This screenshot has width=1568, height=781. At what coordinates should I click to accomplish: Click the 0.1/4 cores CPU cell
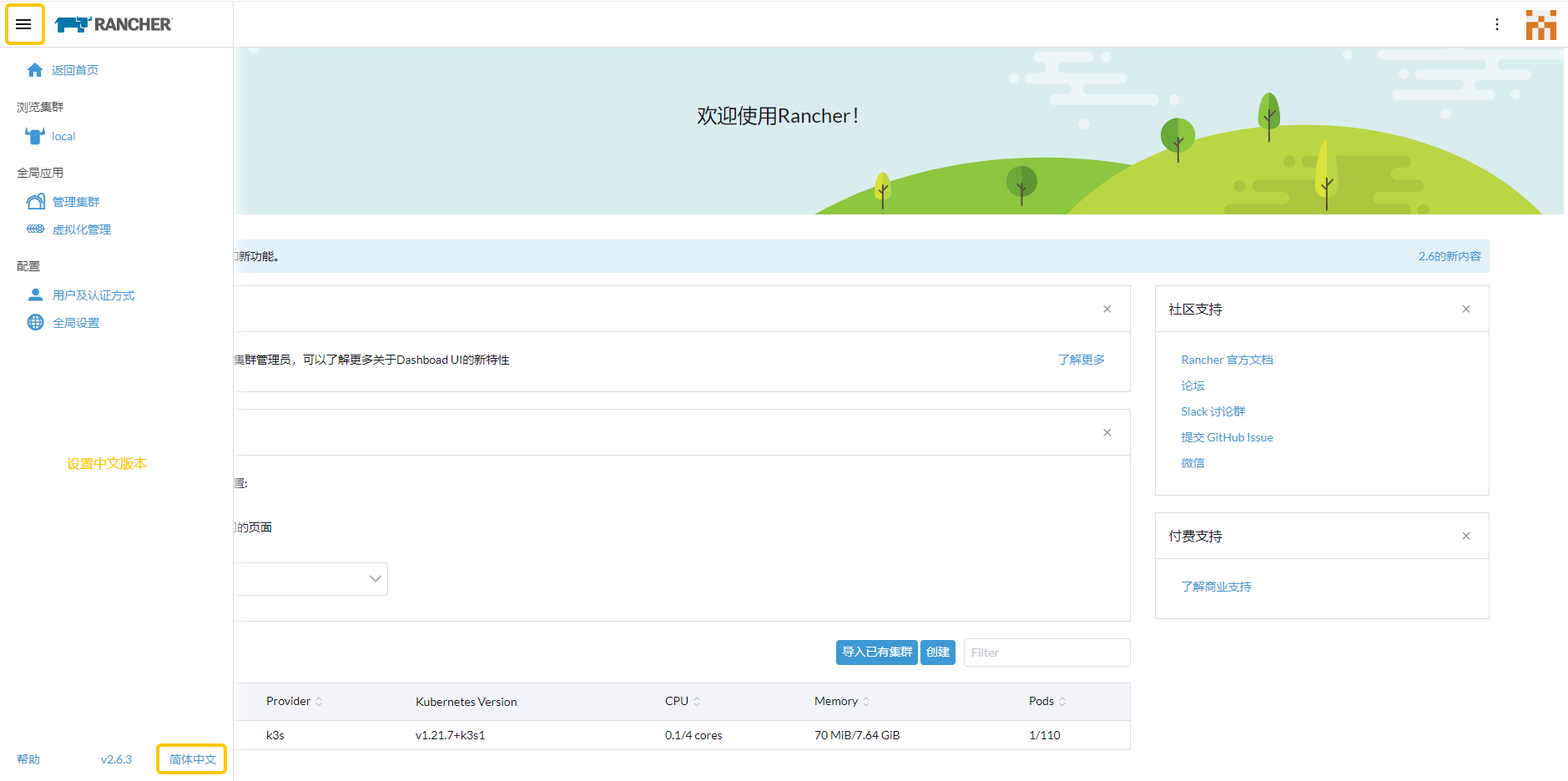(x=693, y=735)
